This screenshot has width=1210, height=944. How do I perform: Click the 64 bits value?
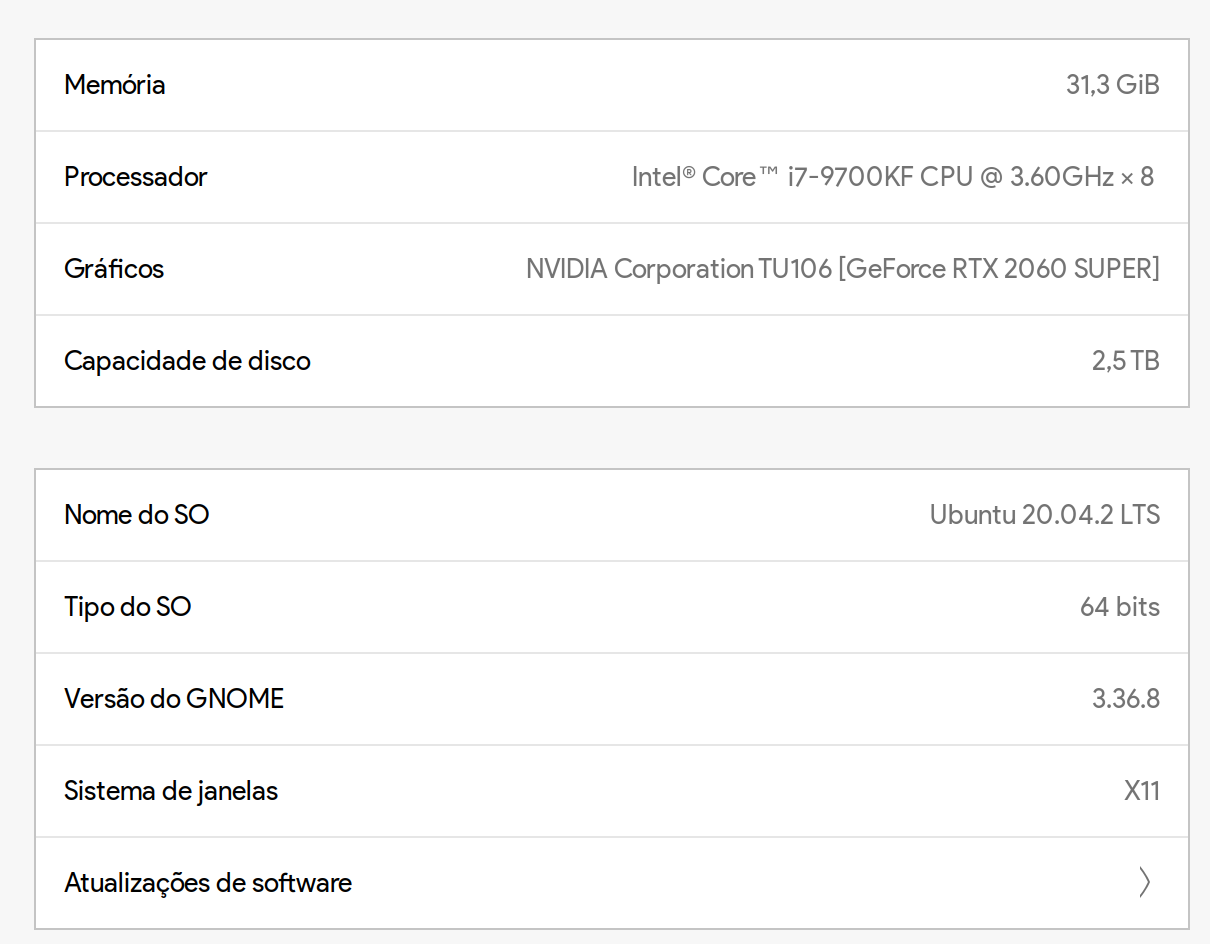point(1119,607)
